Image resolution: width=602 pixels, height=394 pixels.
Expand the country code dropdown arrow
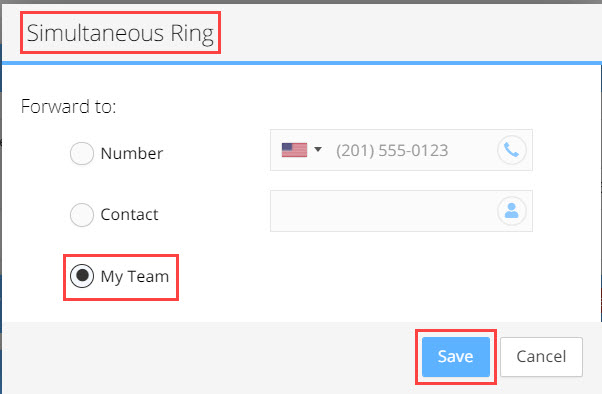318,149
